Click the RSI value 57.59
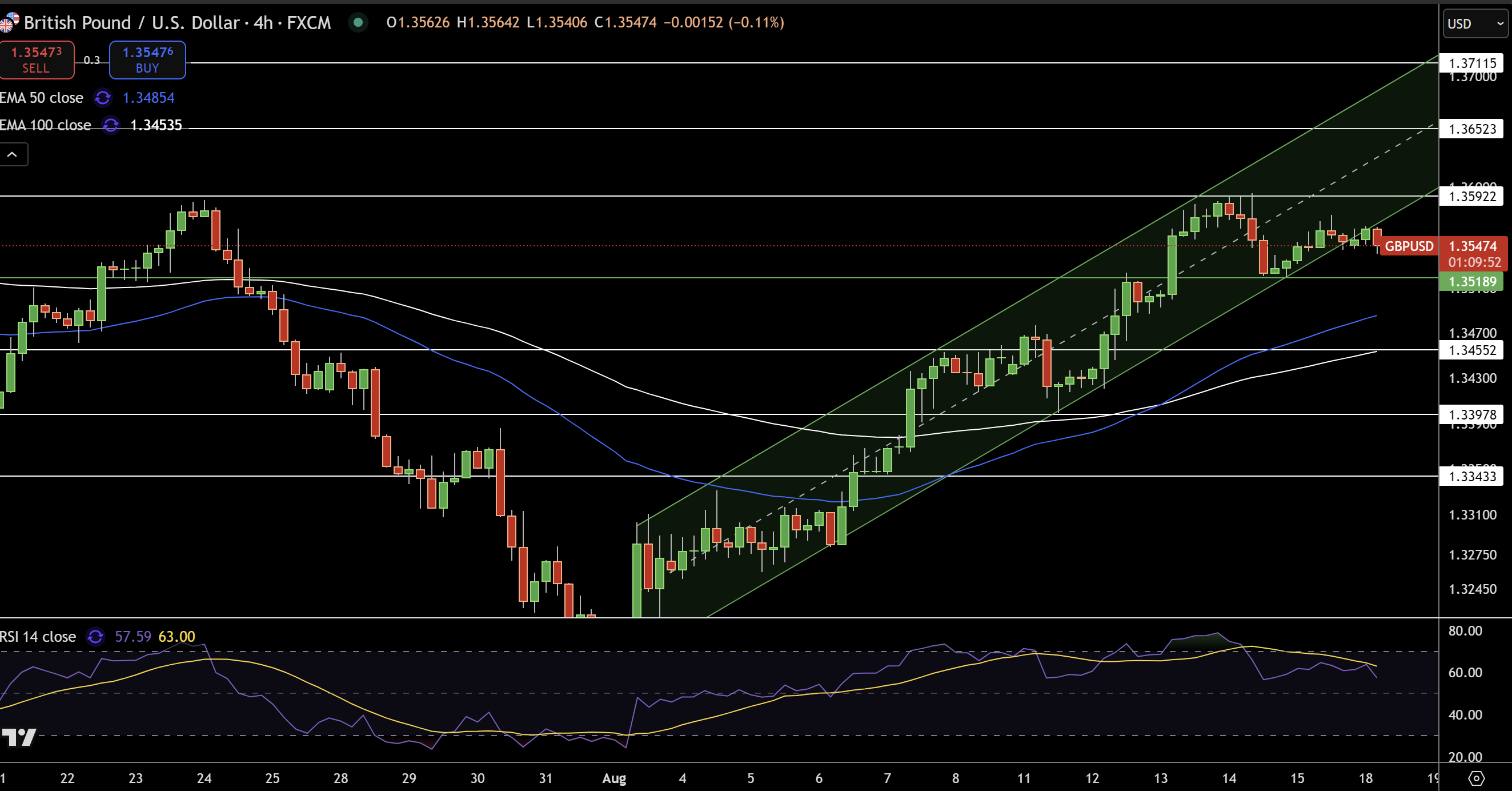Screen dimensions: 1512x791 (133, 637)
